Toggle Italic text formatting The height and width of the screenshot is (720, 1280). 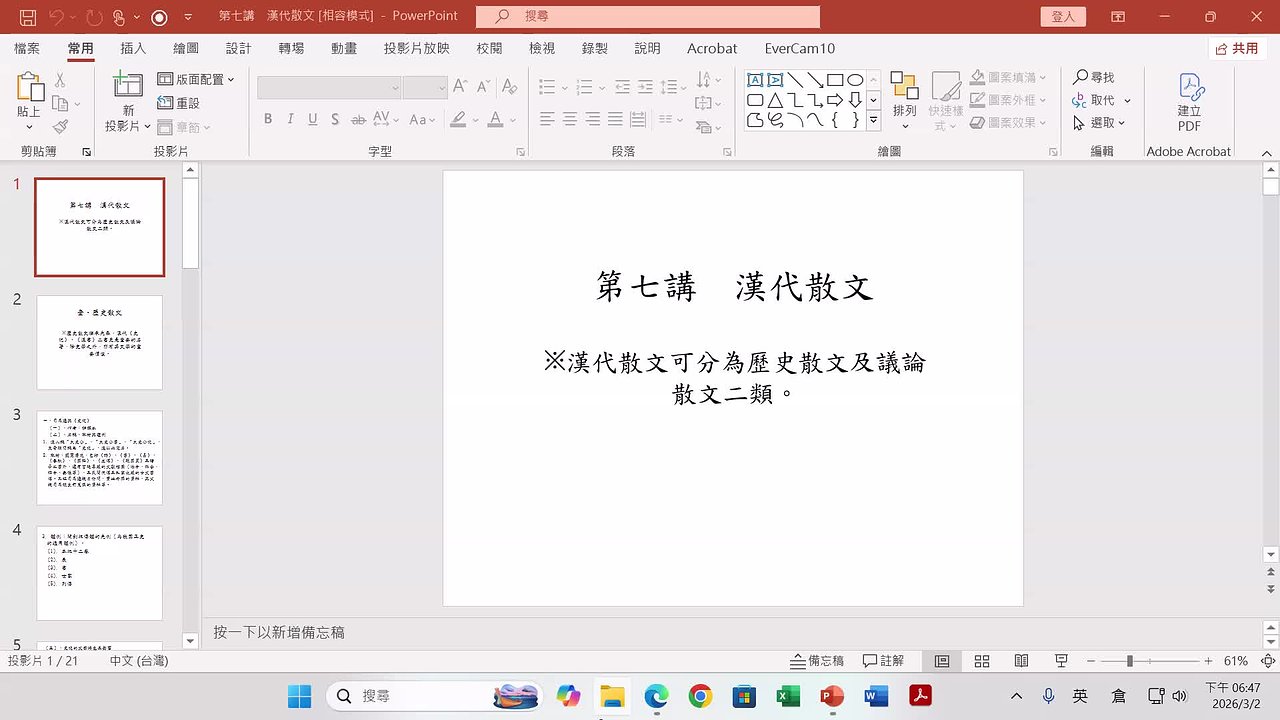(290, 119)
